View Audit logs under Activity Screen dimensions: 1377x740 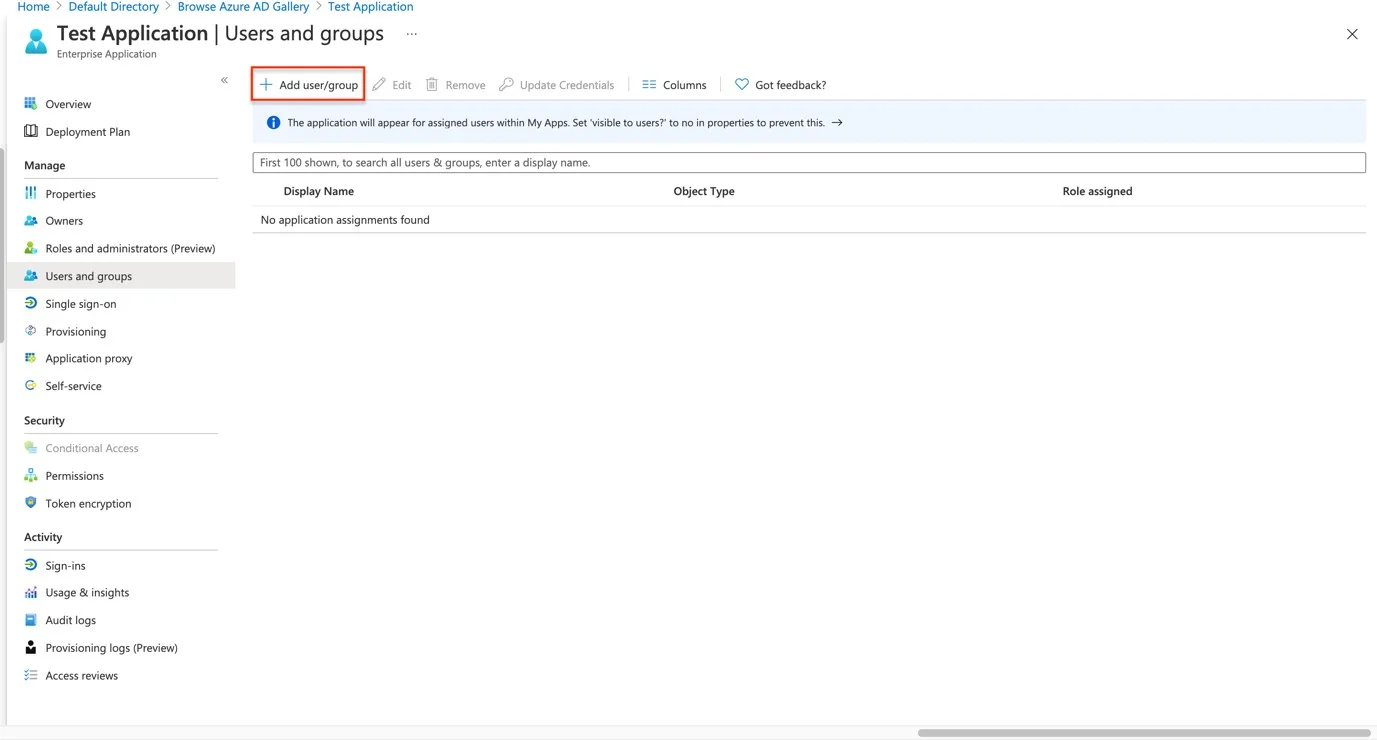[71, 620]
